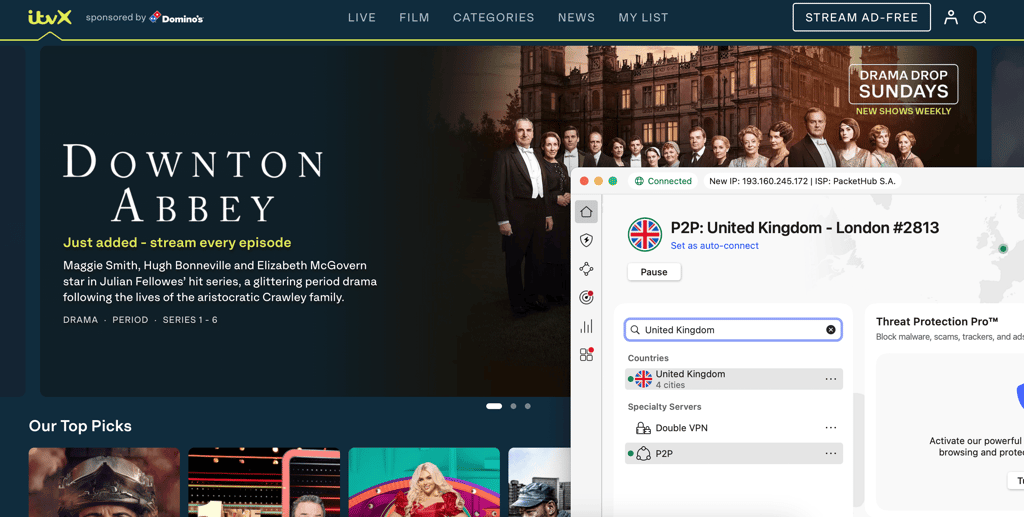This screenshot has width=1024, height=517.
Task: Open MY LIST
Action: 643,18
